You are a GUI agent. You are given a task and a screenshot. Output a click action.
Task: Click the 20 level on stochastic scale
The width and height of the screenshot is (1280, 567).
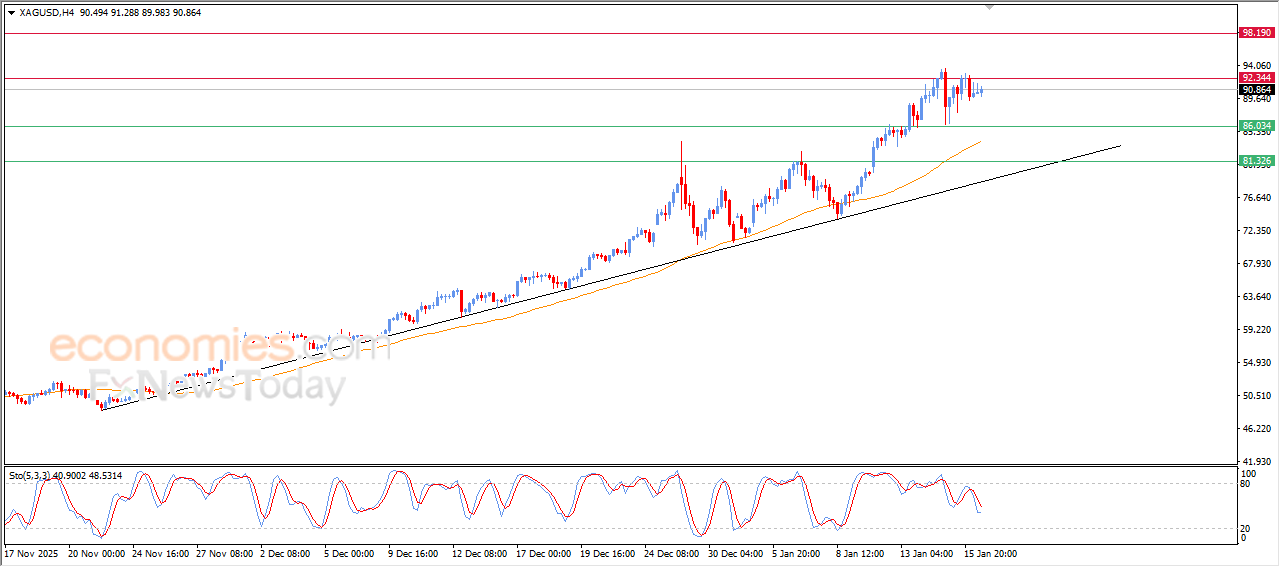pos(1246,528)
